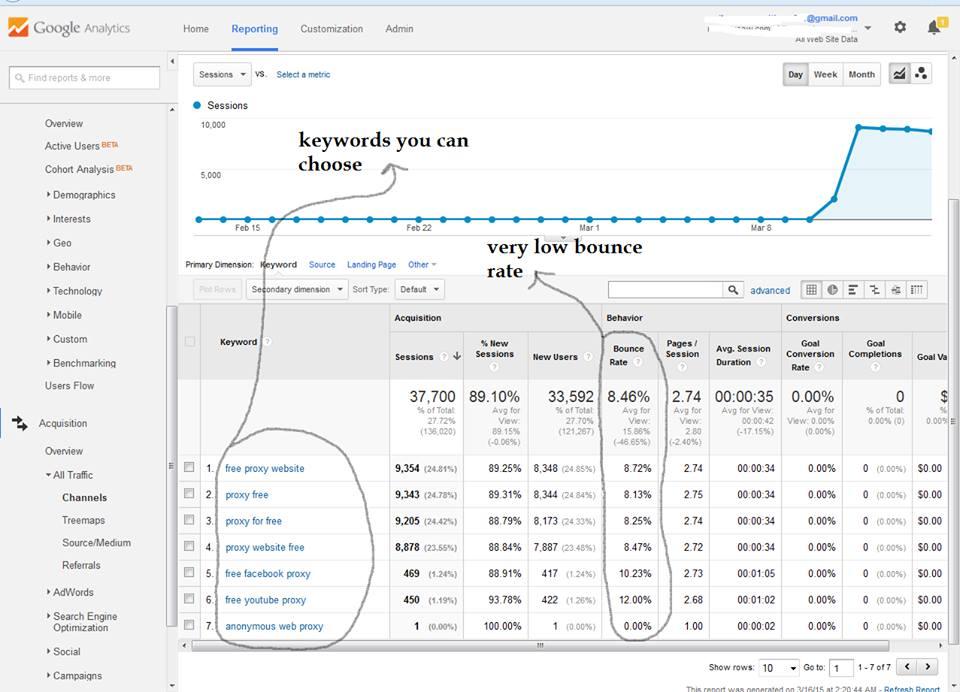Viewport: 960px width, 692px height.
Task: Select all rows via the header checkbox
Action: coord(189,341)
